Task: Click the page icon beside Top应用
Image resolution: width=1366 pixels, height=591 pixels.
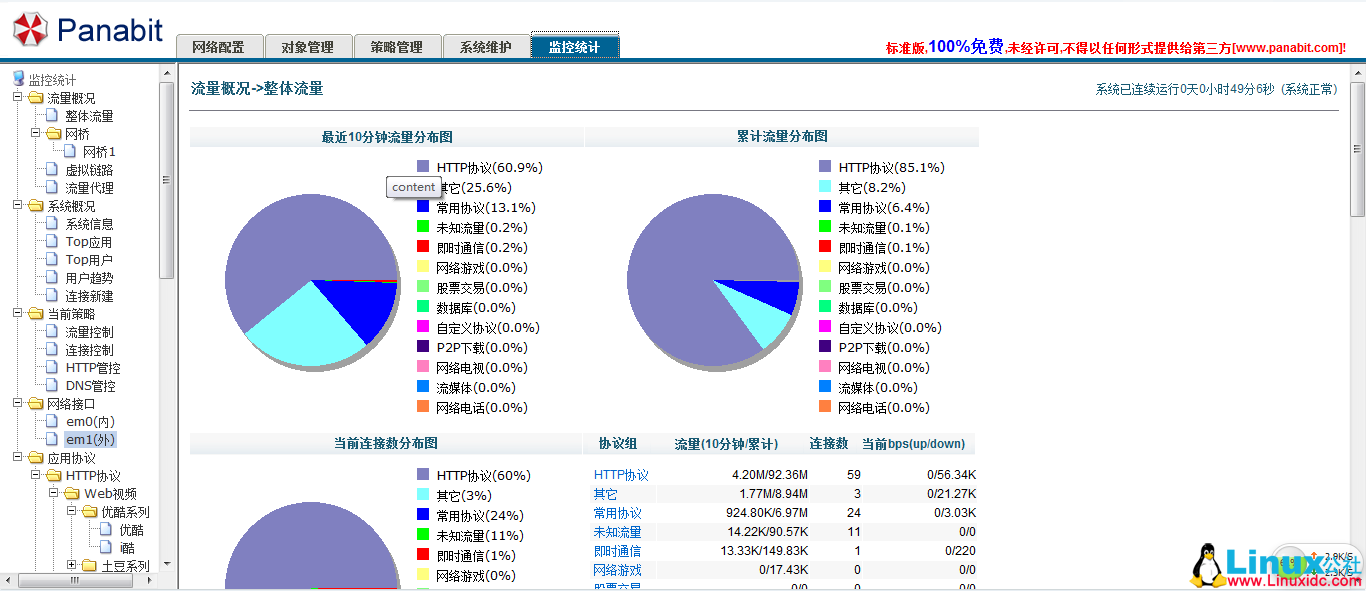Action: pos(53,242)
